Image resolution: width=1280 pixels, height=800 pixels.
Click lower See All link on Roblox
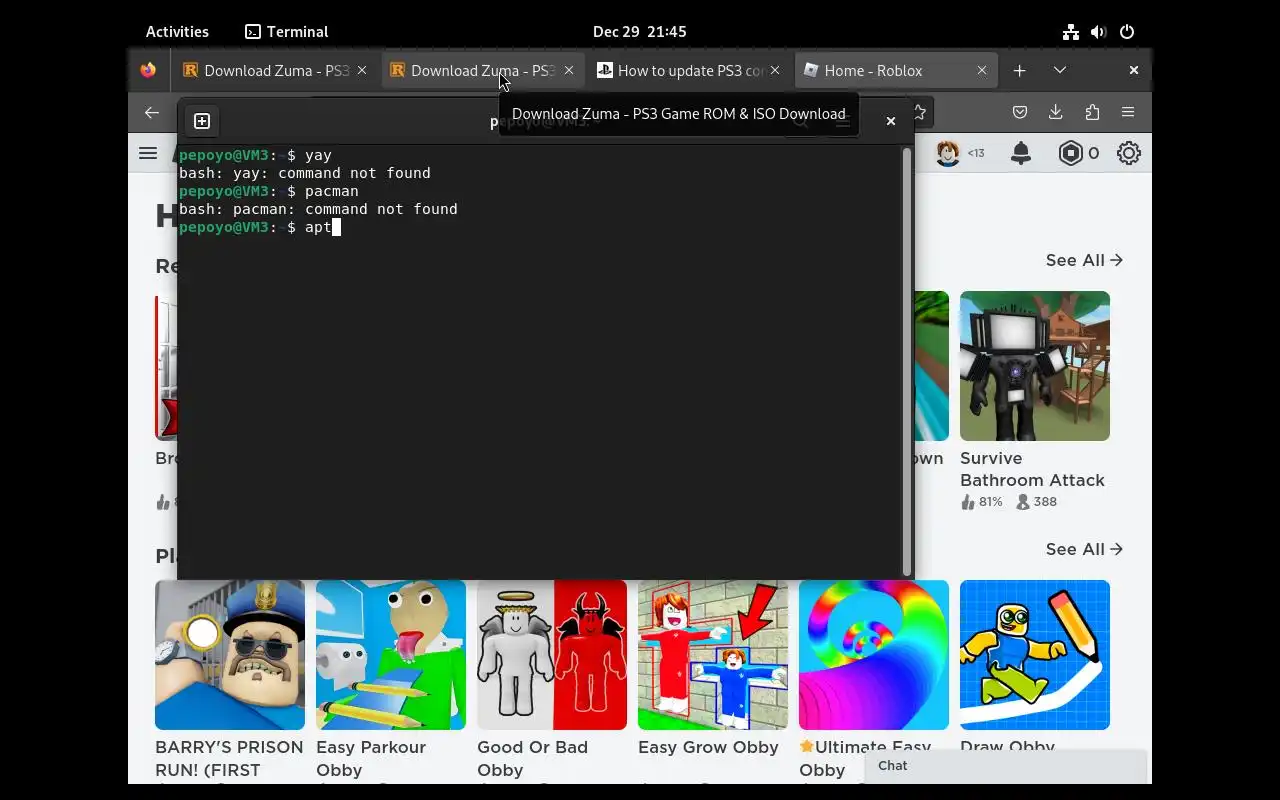[1084, 549]
